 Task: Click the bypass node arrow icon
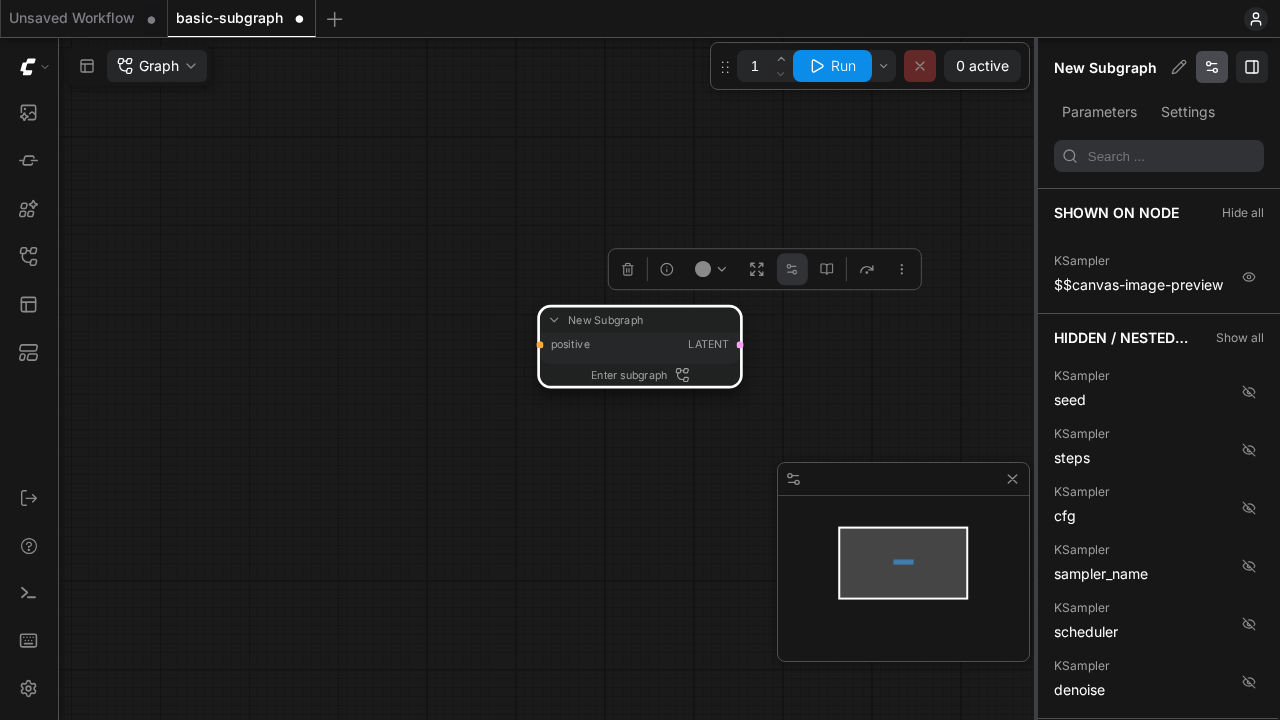(x=867, y=269)
